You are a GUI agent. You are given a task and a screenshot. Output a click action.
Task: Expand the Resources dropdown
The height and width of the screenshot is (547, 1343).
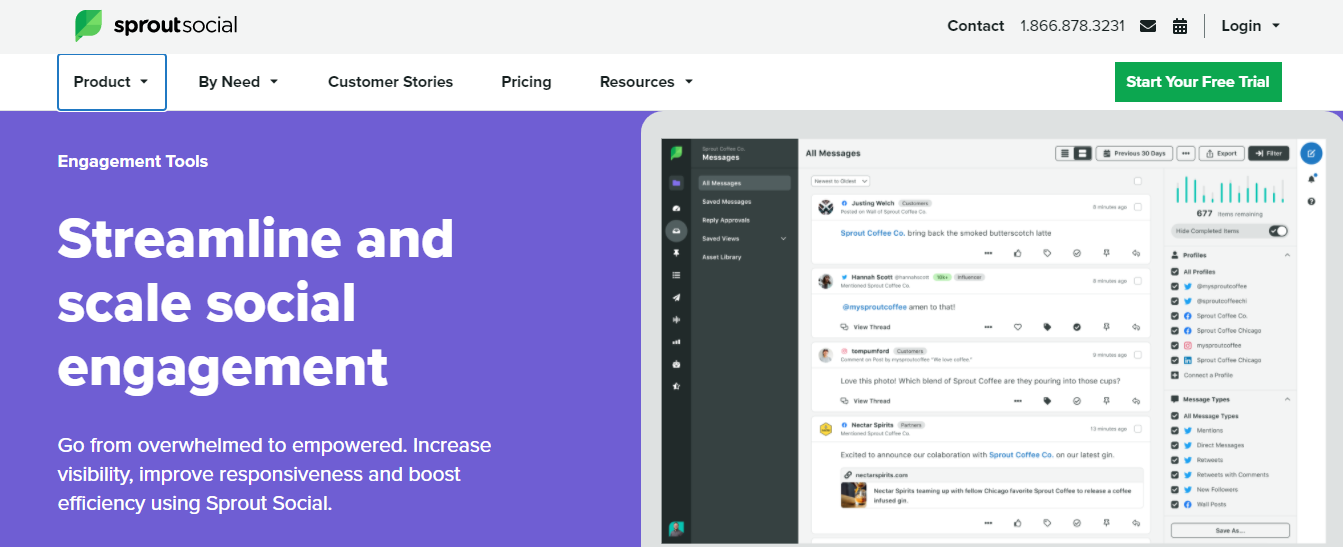[x=646, y=82]
